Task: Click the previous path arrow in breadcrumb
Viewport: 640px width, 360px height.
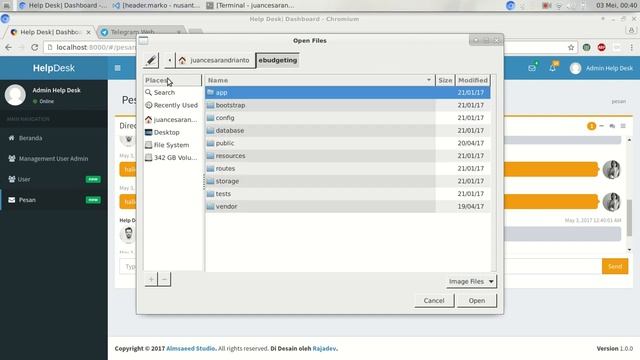Action: [x=169, y=60]
